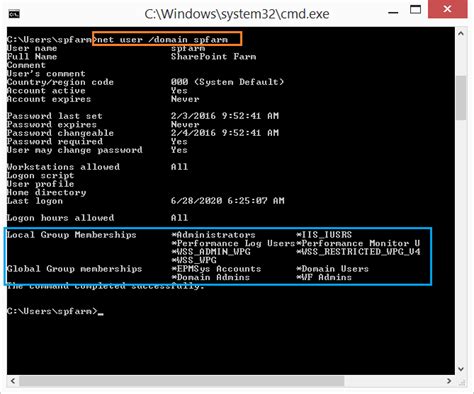This screenshot has width=474, height=394.
Task: Maximize the cmd.exe window
Action: click(415, 10)
